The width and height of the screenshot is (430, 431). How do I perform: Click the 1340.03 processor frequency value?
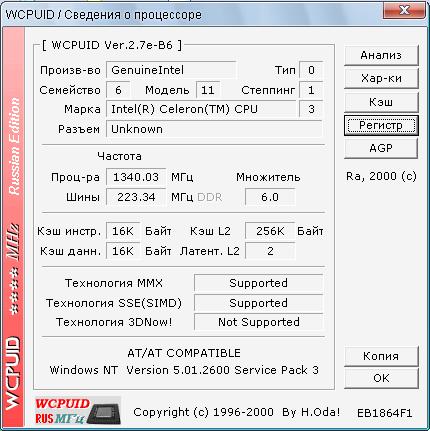(x=136, y=177)
